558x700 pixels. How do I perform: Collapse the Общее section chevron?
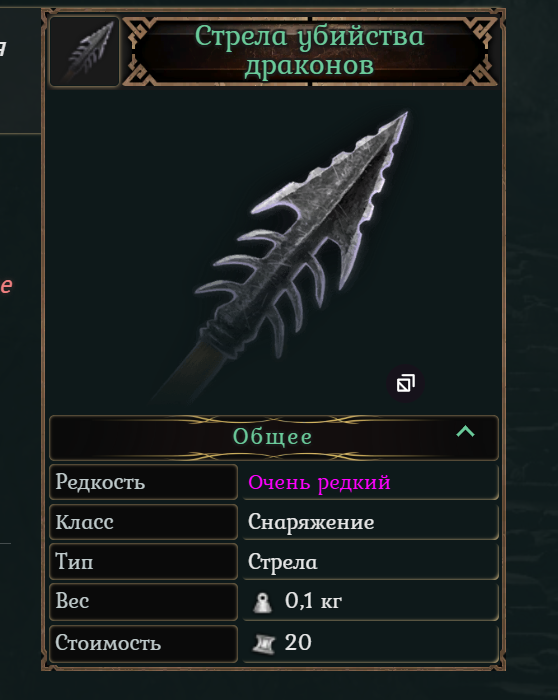(465, 432)
